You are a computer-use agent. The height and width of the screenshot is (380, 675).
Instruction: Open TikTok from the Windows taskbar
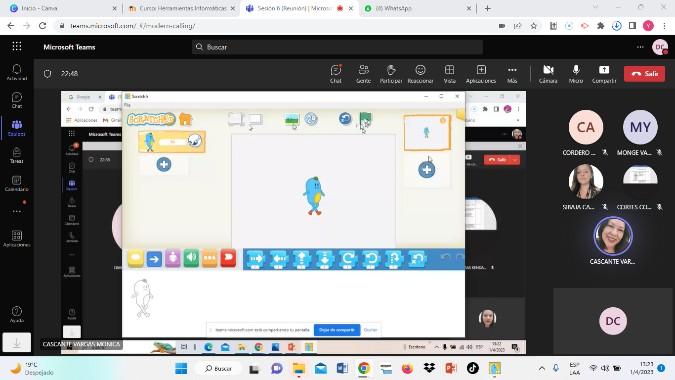point(473,368)
